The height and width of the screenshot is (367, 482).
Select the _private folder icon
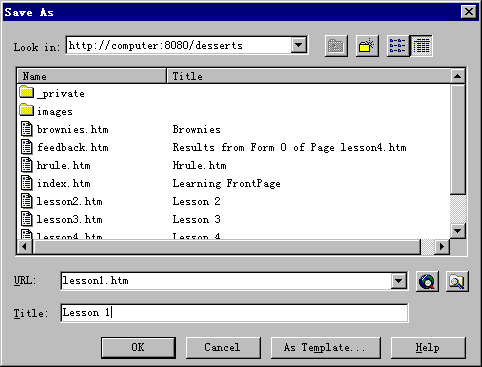(27, 92)
